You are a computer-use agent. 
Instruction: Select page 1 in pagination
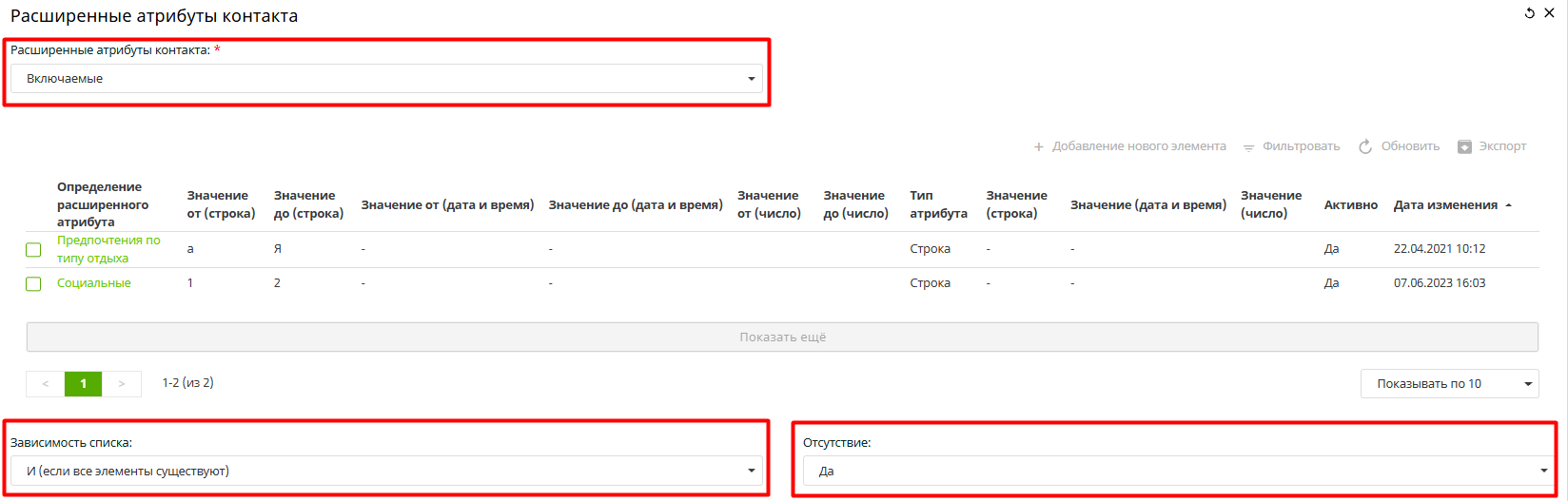83,383
